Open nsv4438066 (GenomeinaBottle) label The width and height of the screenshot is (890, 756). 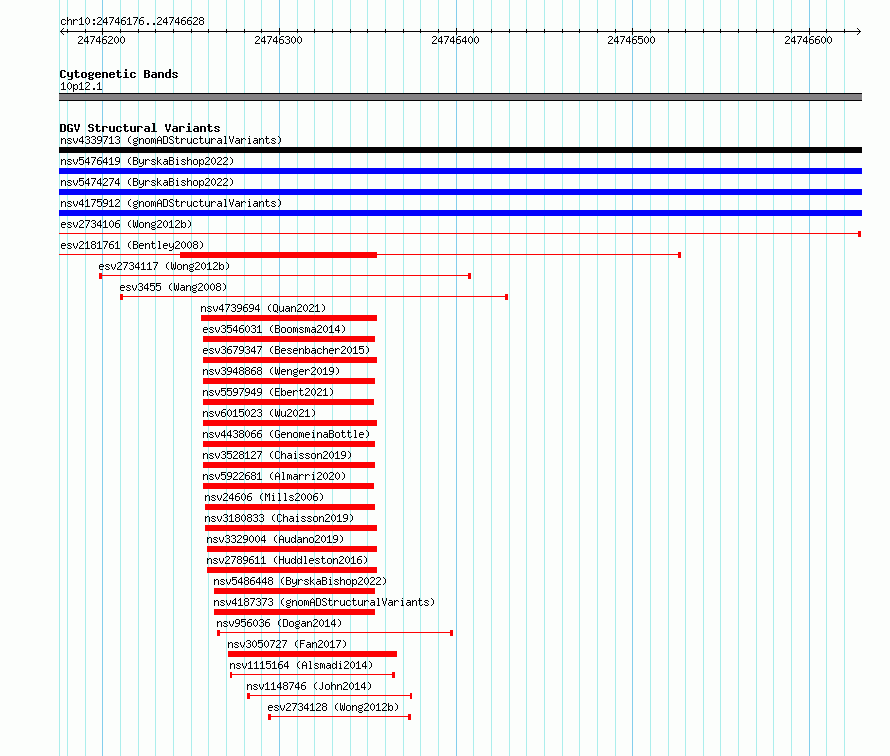(286, 434)
